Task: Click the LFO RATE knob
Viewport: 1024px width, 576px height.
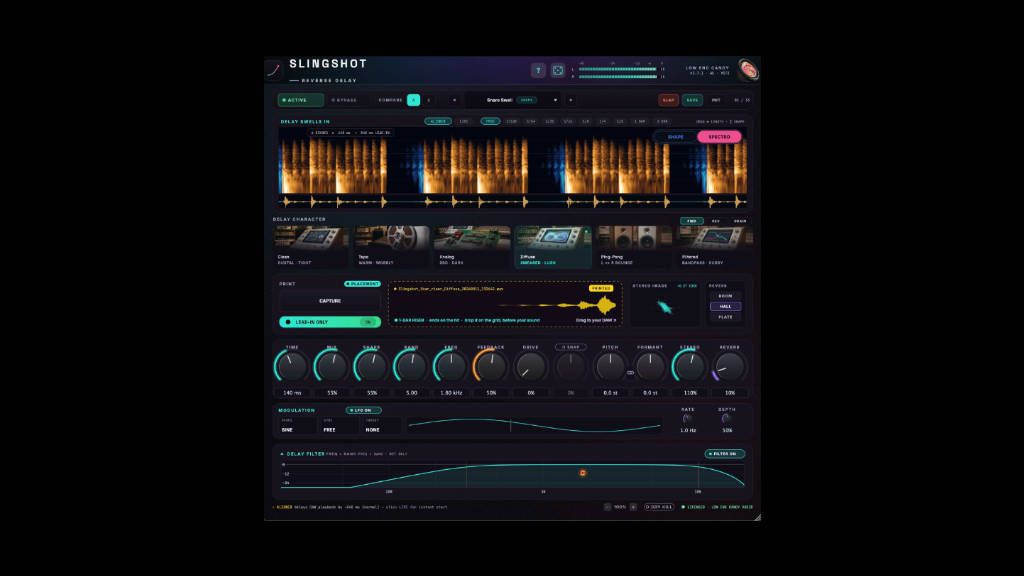Action: click(687, 419)
